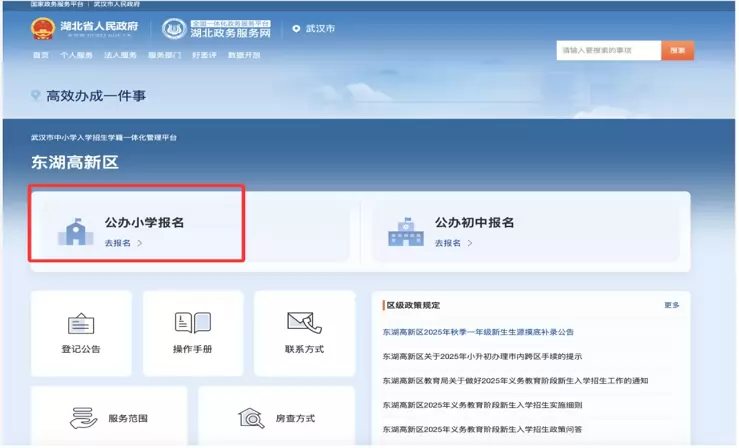Screen dimensions: 739x448
Task: Open 小升初办理市内跨区手续的提示 notice
Action: click(482, 356)
